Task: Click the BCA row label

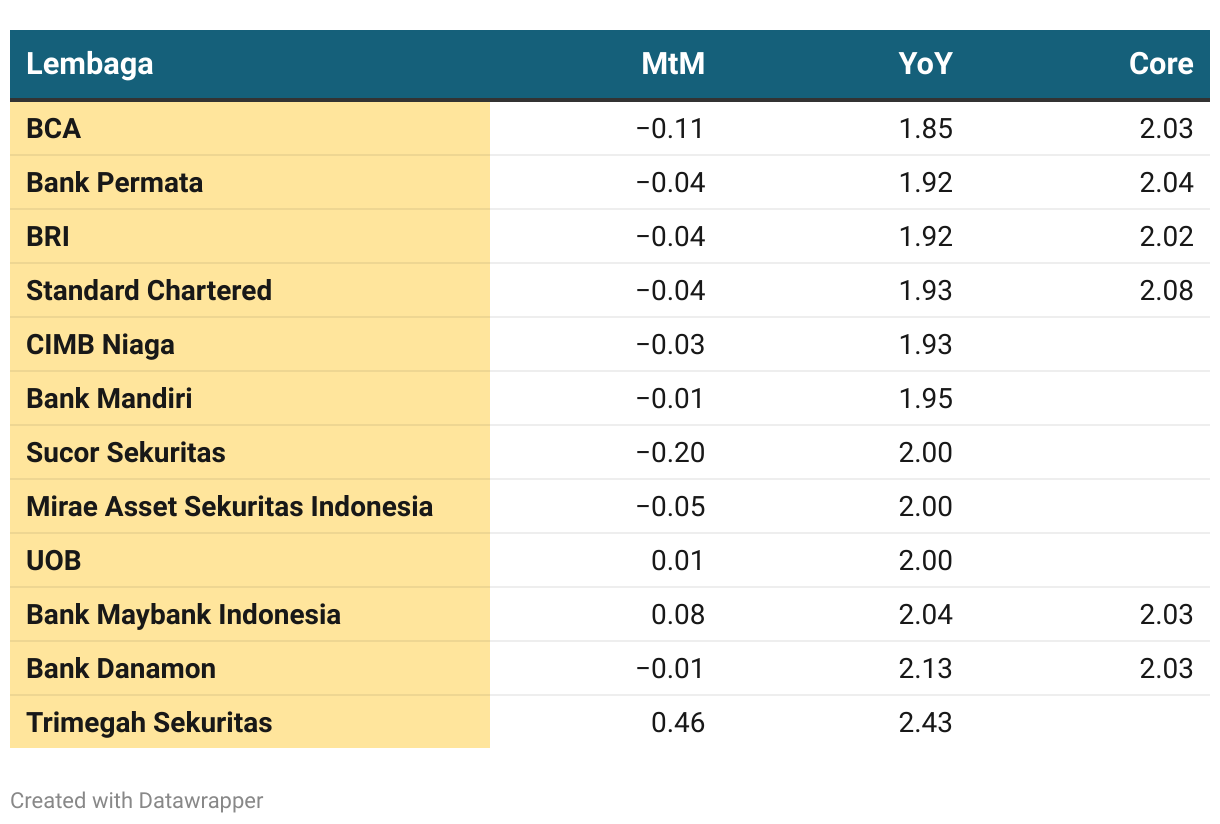Action: tap(54, 128)
